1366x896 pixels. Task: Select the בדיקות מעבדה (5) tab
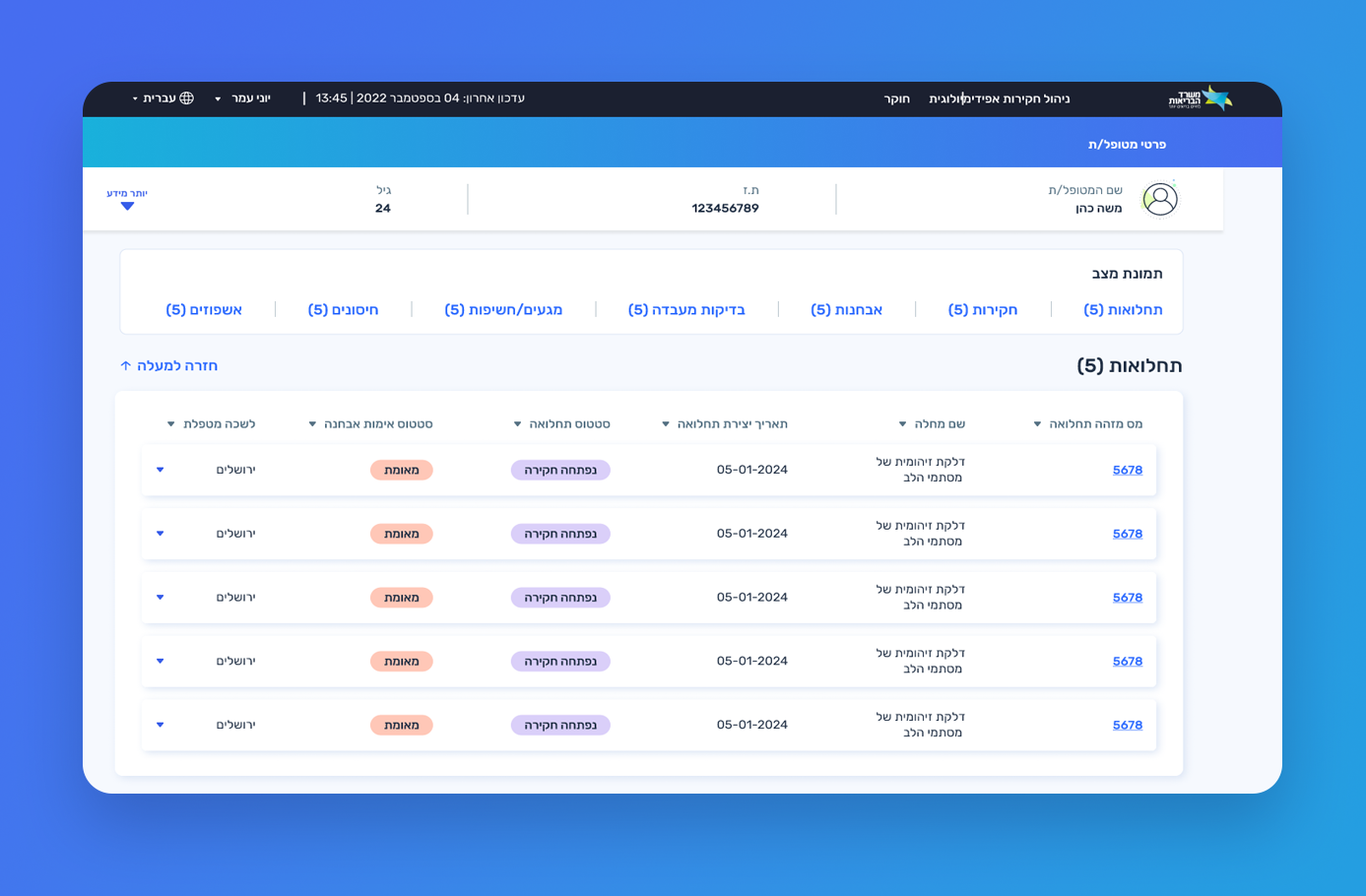[x=686, y=309]
